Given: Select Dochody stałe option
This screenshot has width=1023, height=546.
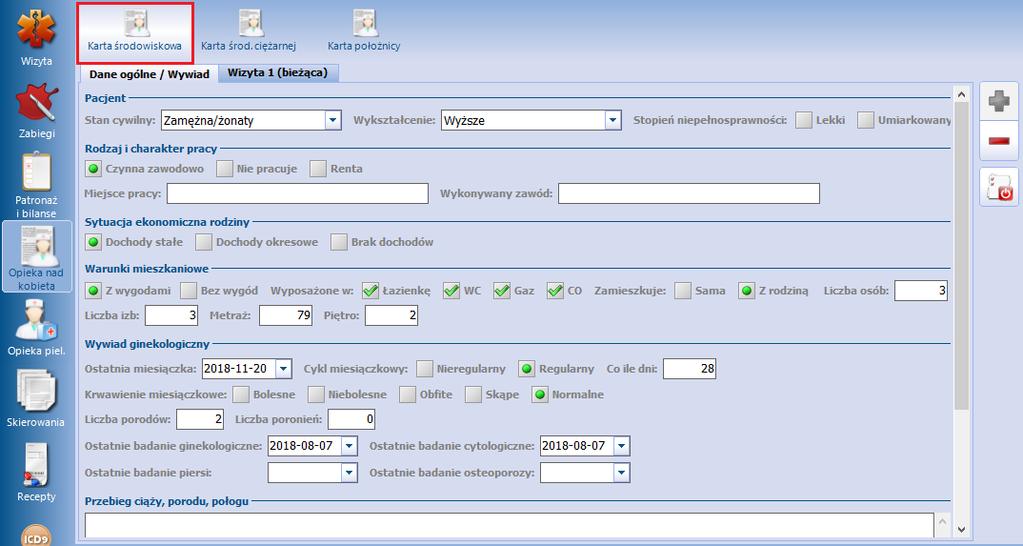Looking at the screenshot, I should point(93,242).
